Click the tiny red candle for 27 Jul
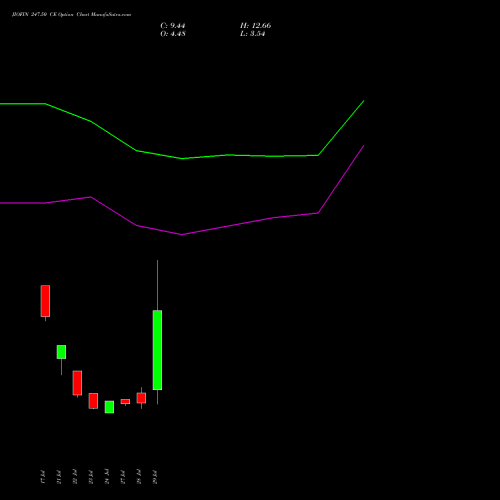The image size is (500, 500). 125,401
